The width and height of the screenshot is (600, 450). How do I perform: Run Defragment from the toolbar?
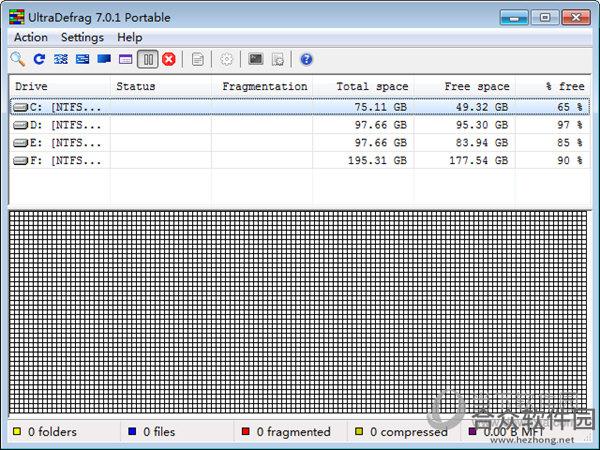point(61,59)
